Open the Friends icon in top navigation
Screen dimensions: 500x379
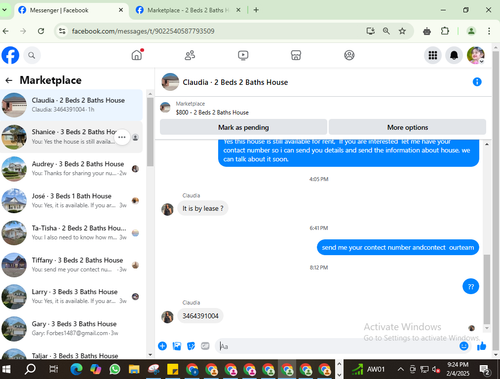190,55
